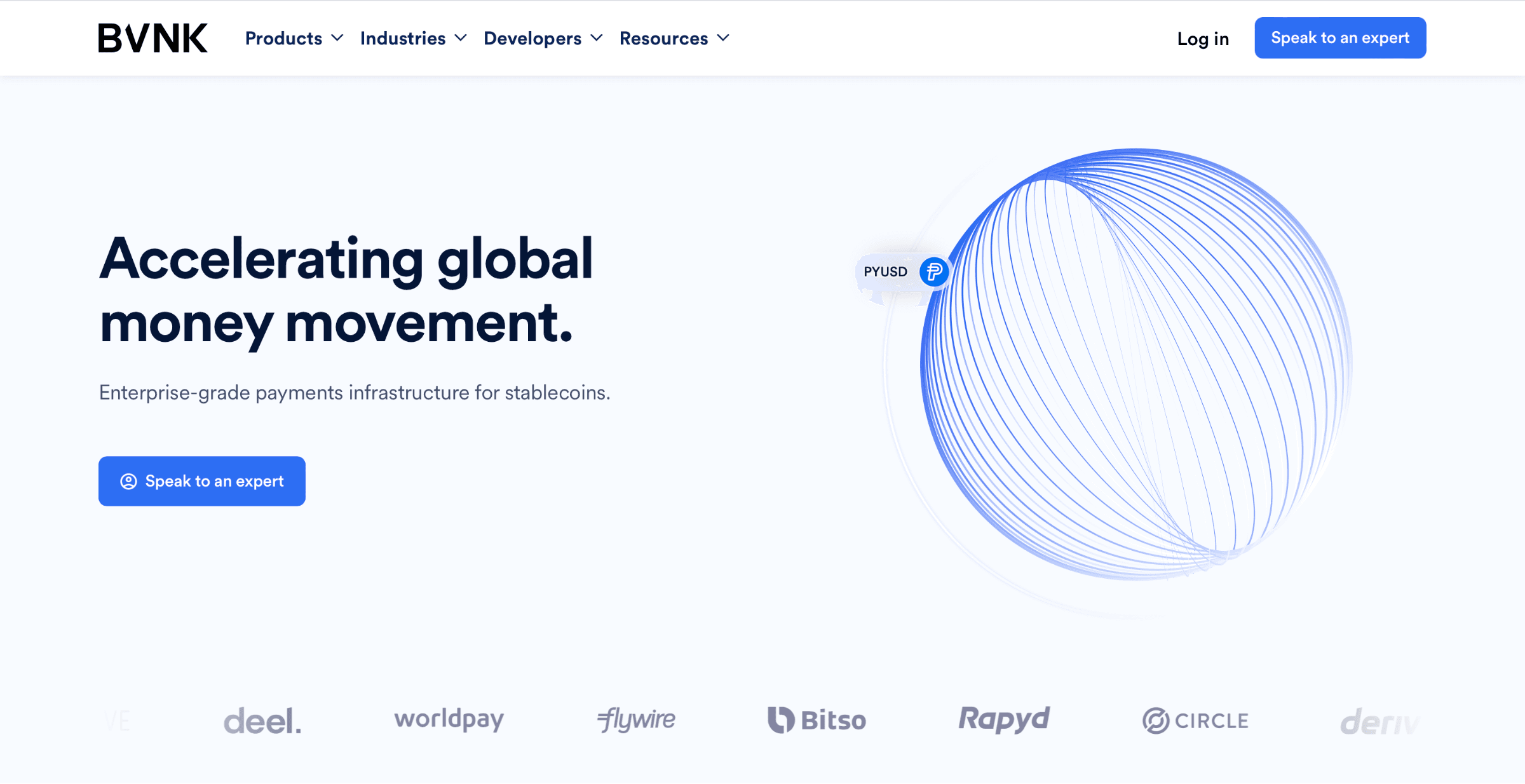Click the animated blue globe graphic

pyautogui.click(x=1135, y=364)
